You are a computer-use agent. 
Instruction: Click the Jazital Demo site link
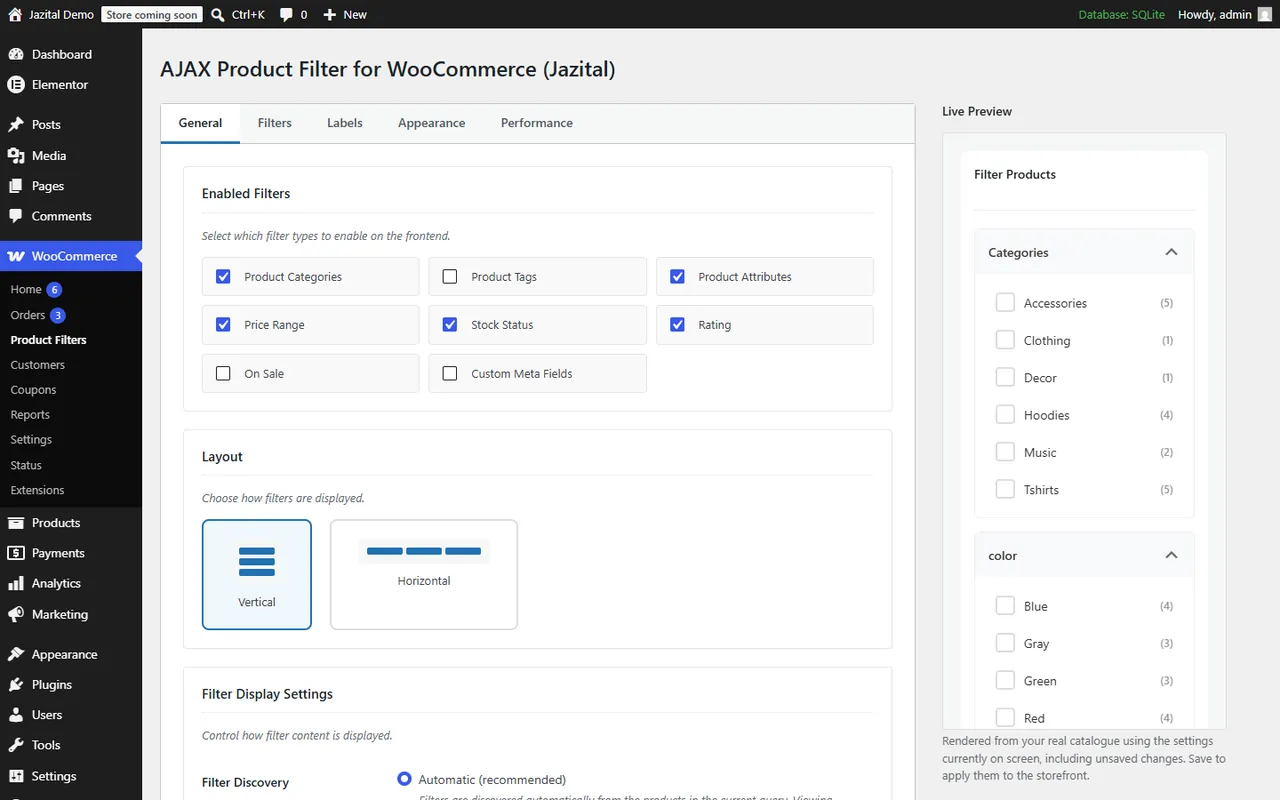[x=61, y=15]
